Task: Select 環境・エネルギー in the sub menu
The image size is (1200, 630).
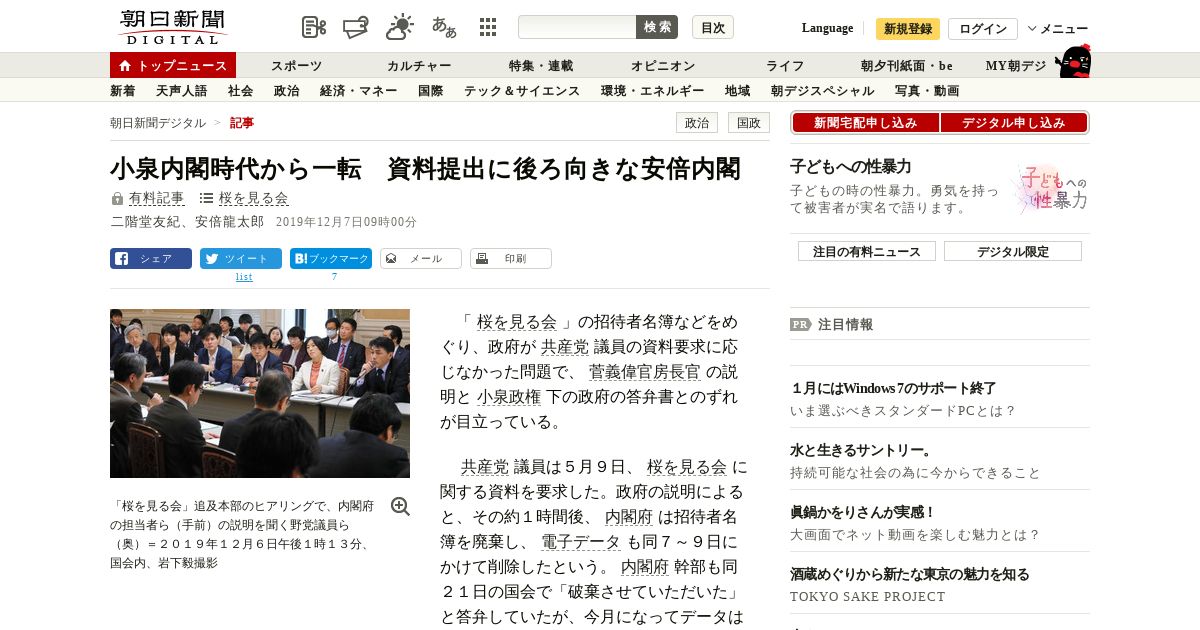Action: 652,90
